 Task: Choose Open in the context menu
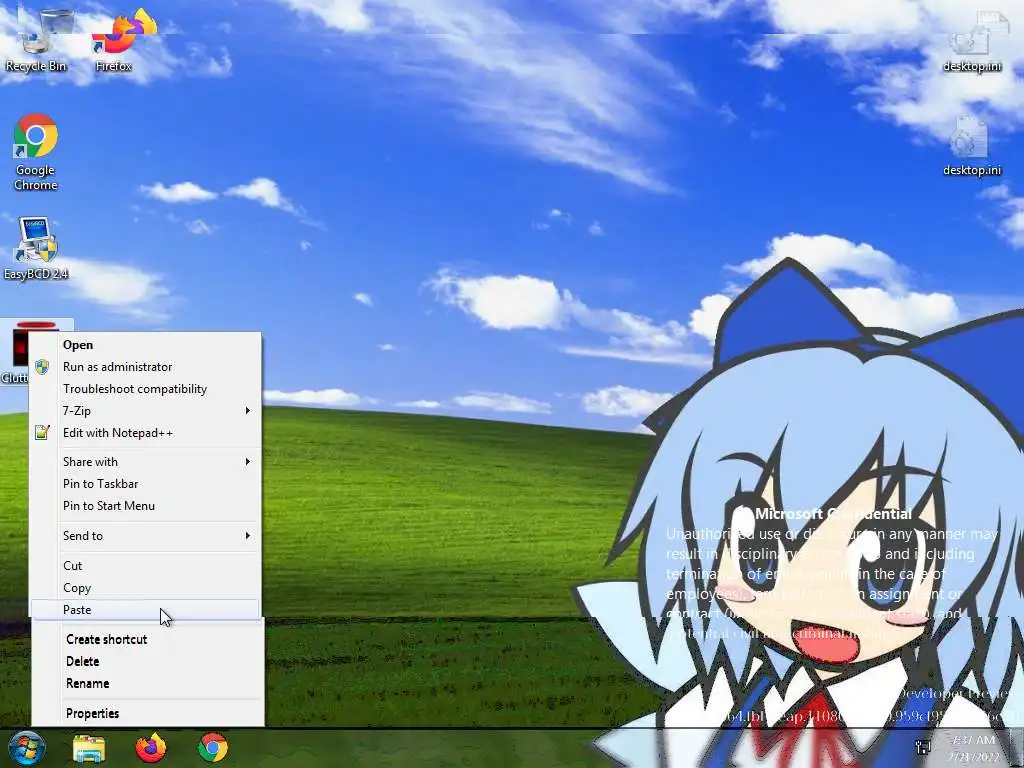(x=145, y=345)
